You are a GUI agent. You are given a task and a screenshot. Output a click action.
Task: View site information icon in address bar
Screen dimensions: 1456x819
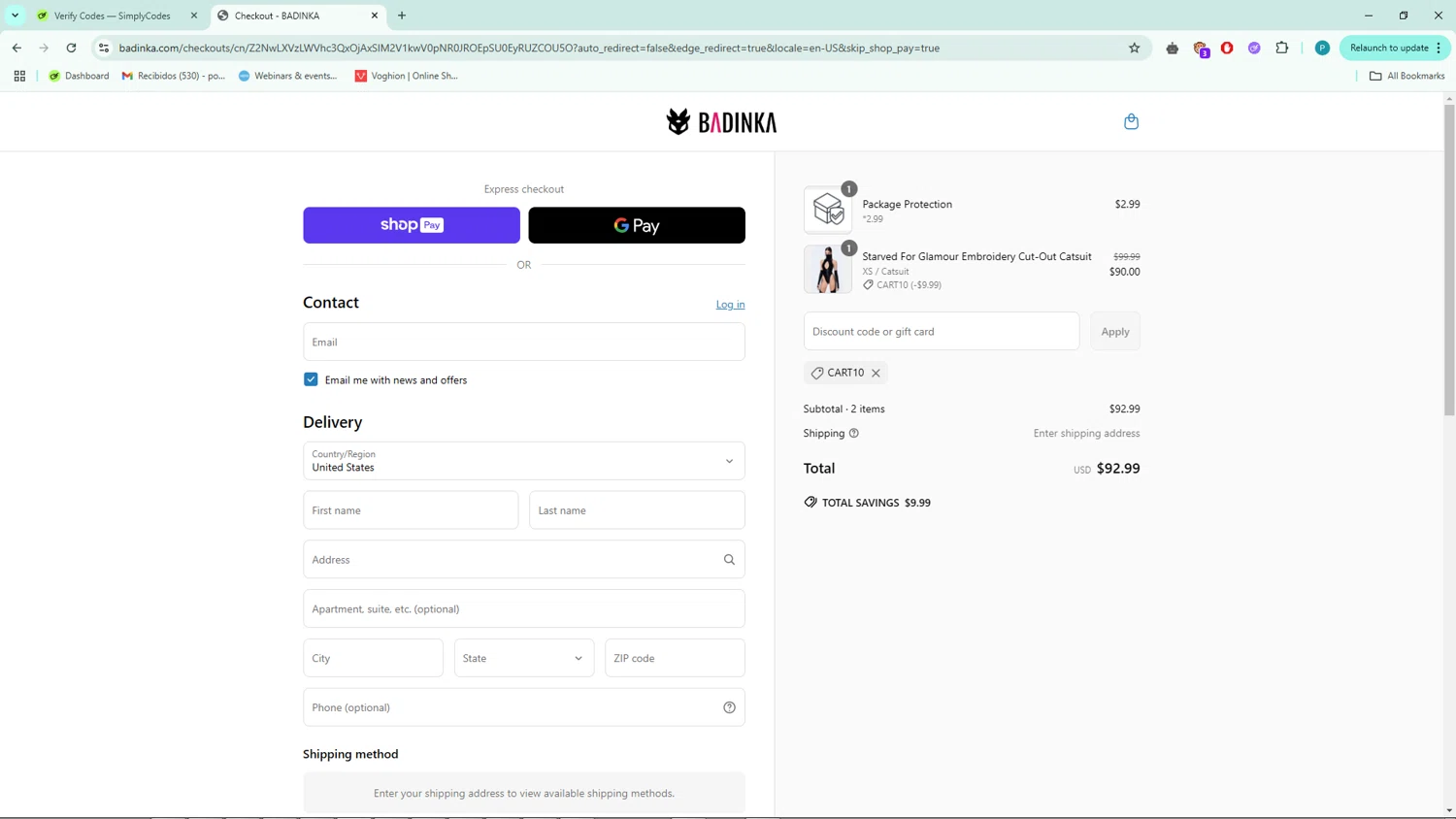coord(104,48)
